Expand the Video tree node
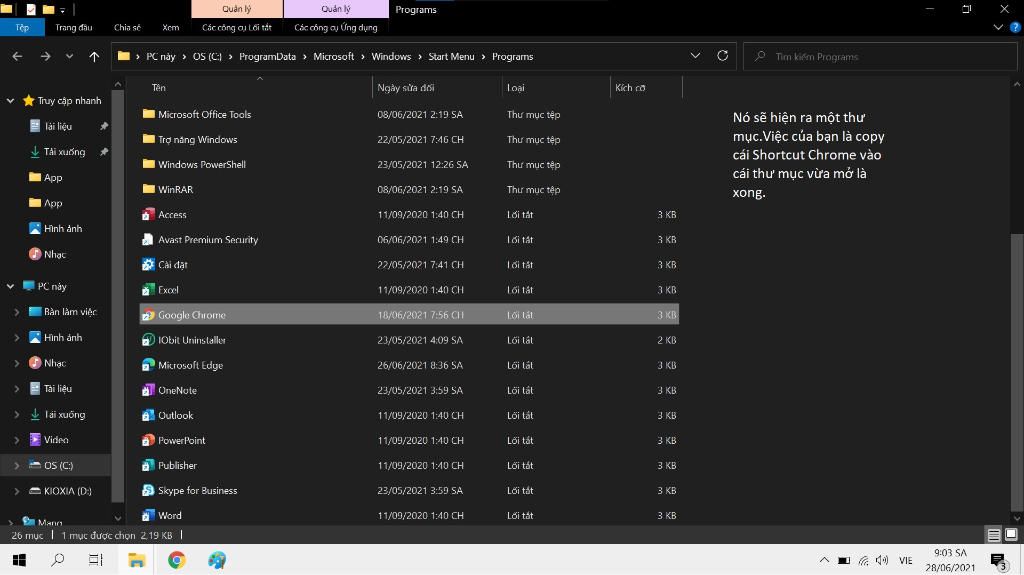 (17, 440)
